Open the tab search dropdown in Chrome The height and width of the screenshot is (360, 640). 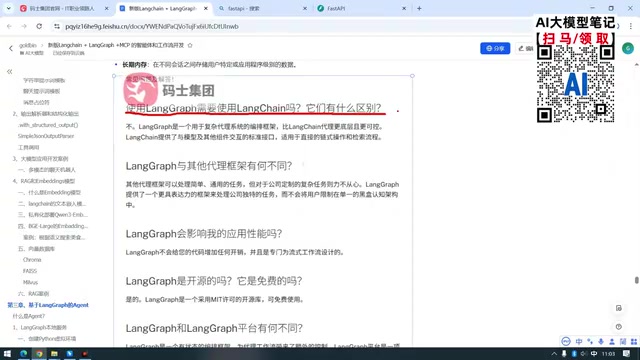tap(9, 8)
